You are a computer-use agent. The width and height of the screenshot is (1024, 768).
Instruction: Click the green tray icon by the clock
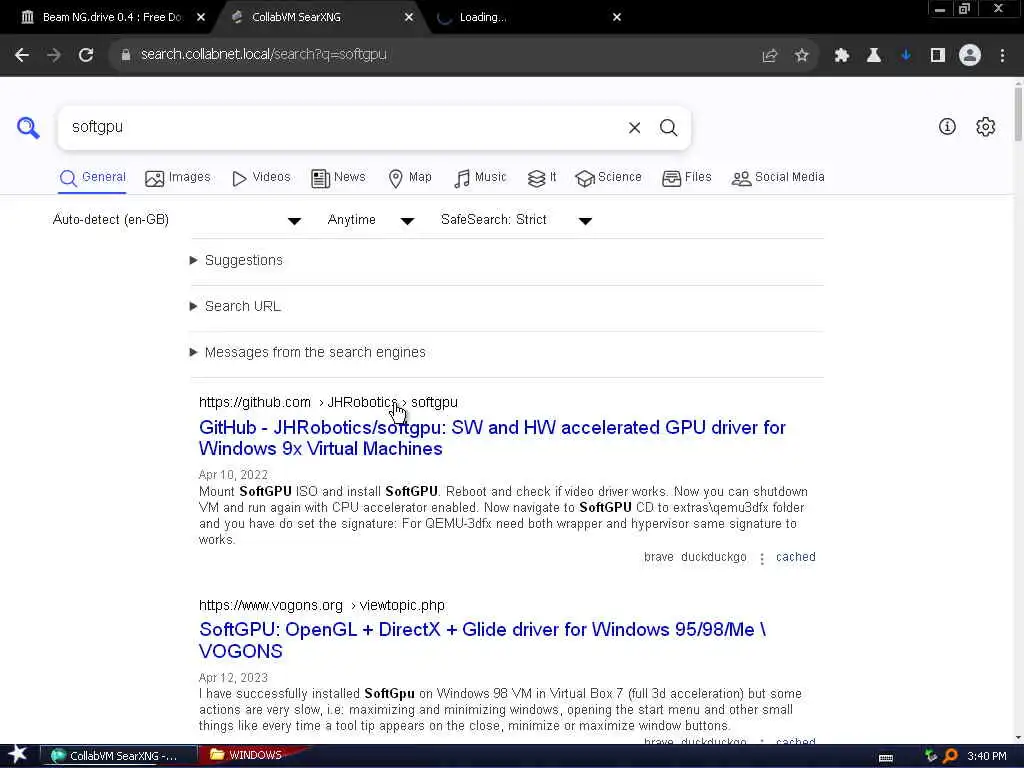931,756
